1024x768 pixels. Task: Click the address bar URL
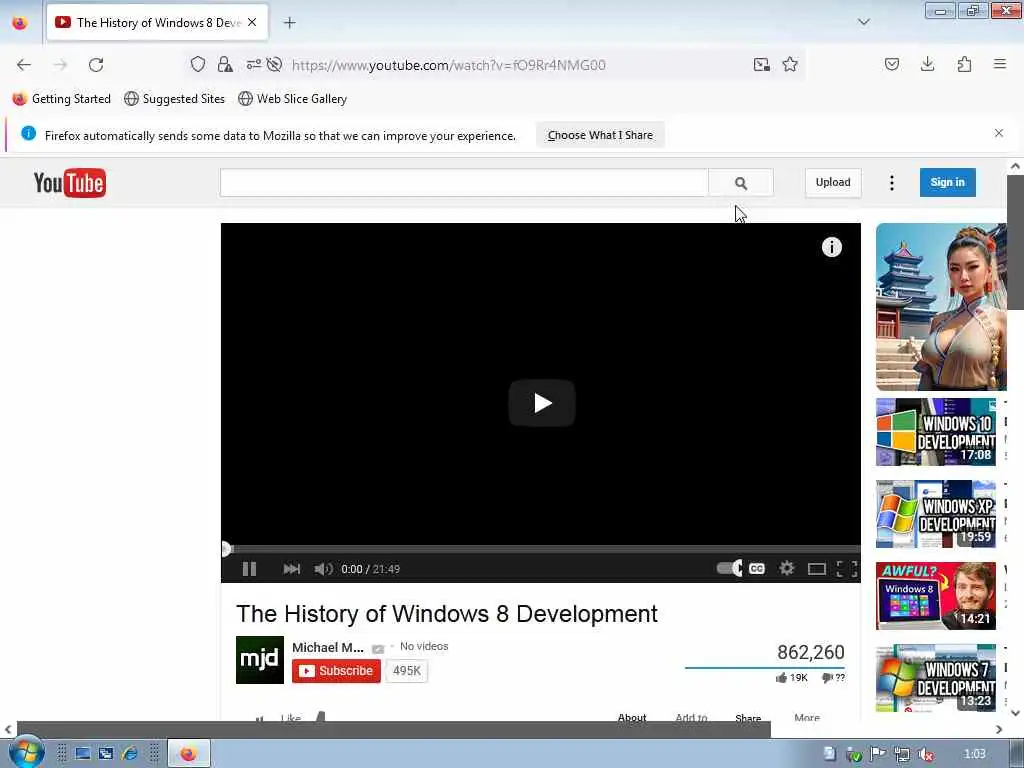[x=449, y=65]
